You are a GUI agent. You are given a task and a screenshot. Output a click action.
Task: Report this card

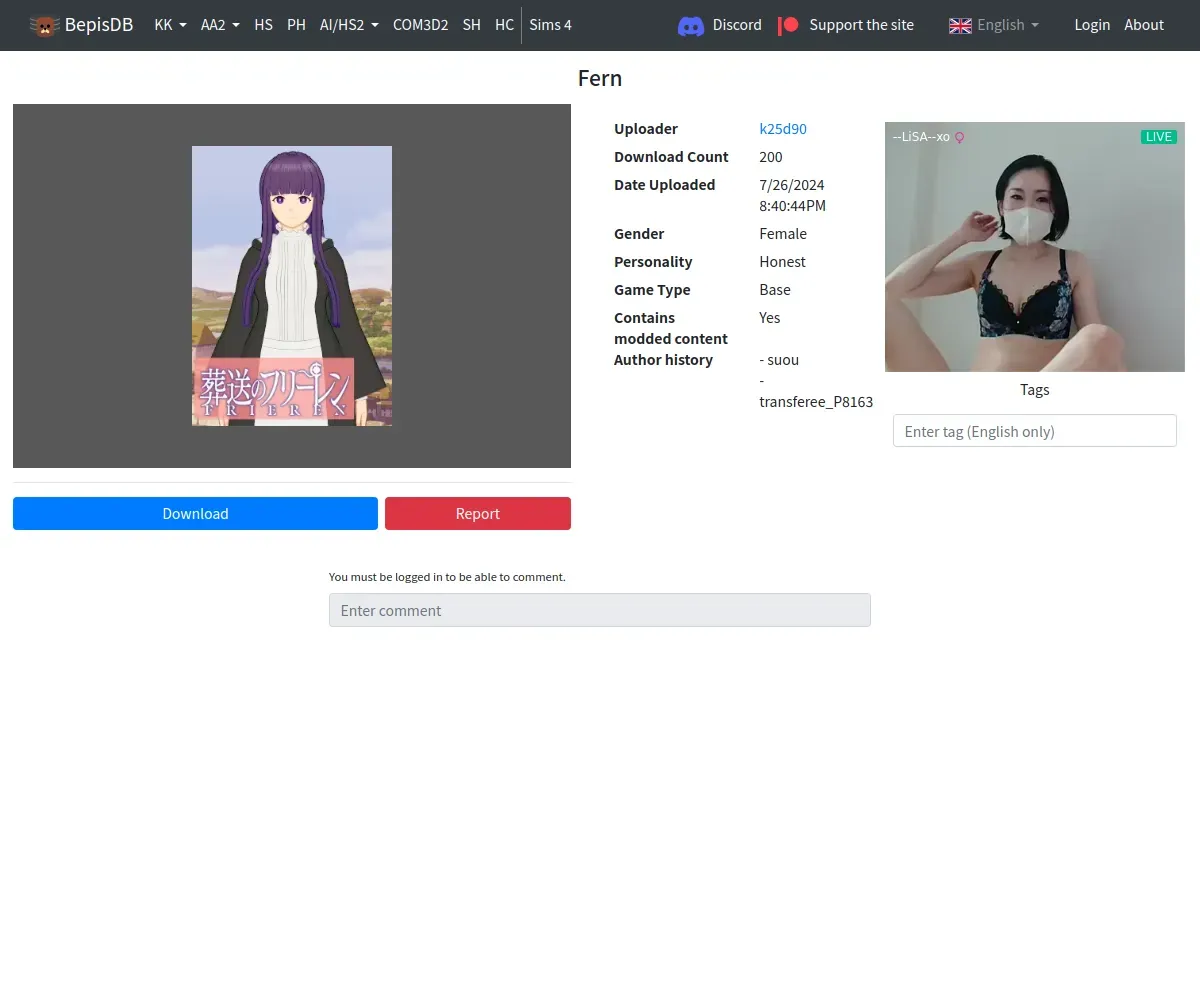[x=478, y=513]
